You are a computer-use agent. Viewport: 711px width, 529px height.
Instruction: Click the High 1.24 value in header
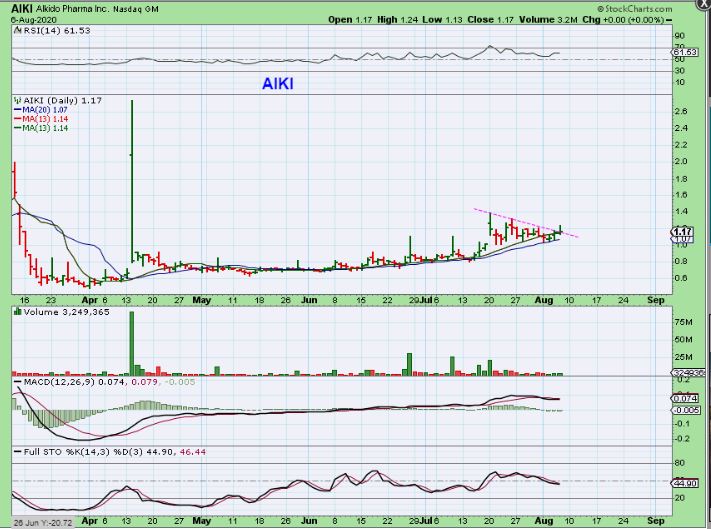[x=397, y=20]
